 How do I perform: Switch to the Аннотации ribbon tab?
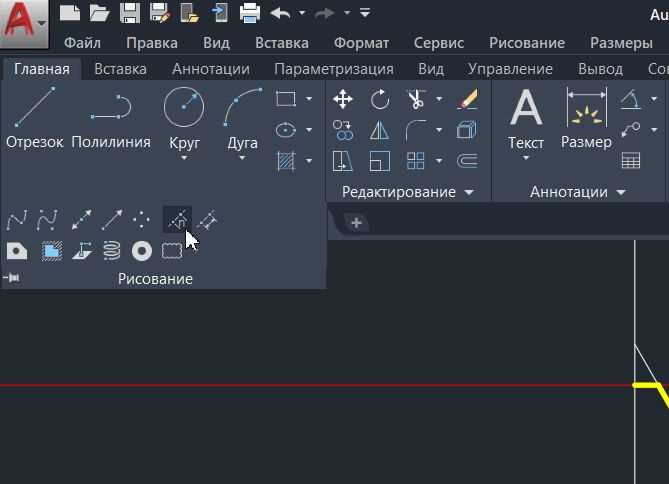[211, 69]
